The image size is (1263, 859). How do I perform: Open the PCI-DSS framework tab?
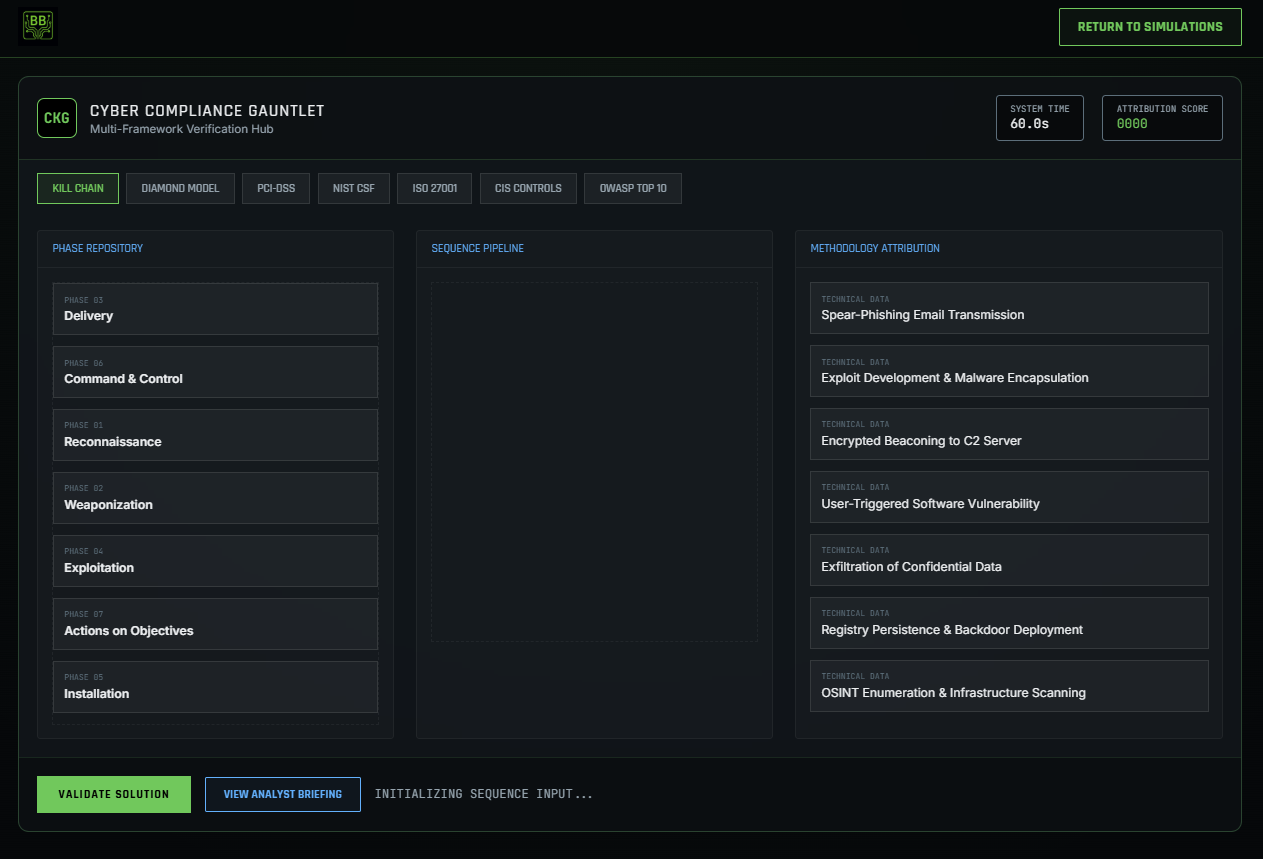click(276, 188)
